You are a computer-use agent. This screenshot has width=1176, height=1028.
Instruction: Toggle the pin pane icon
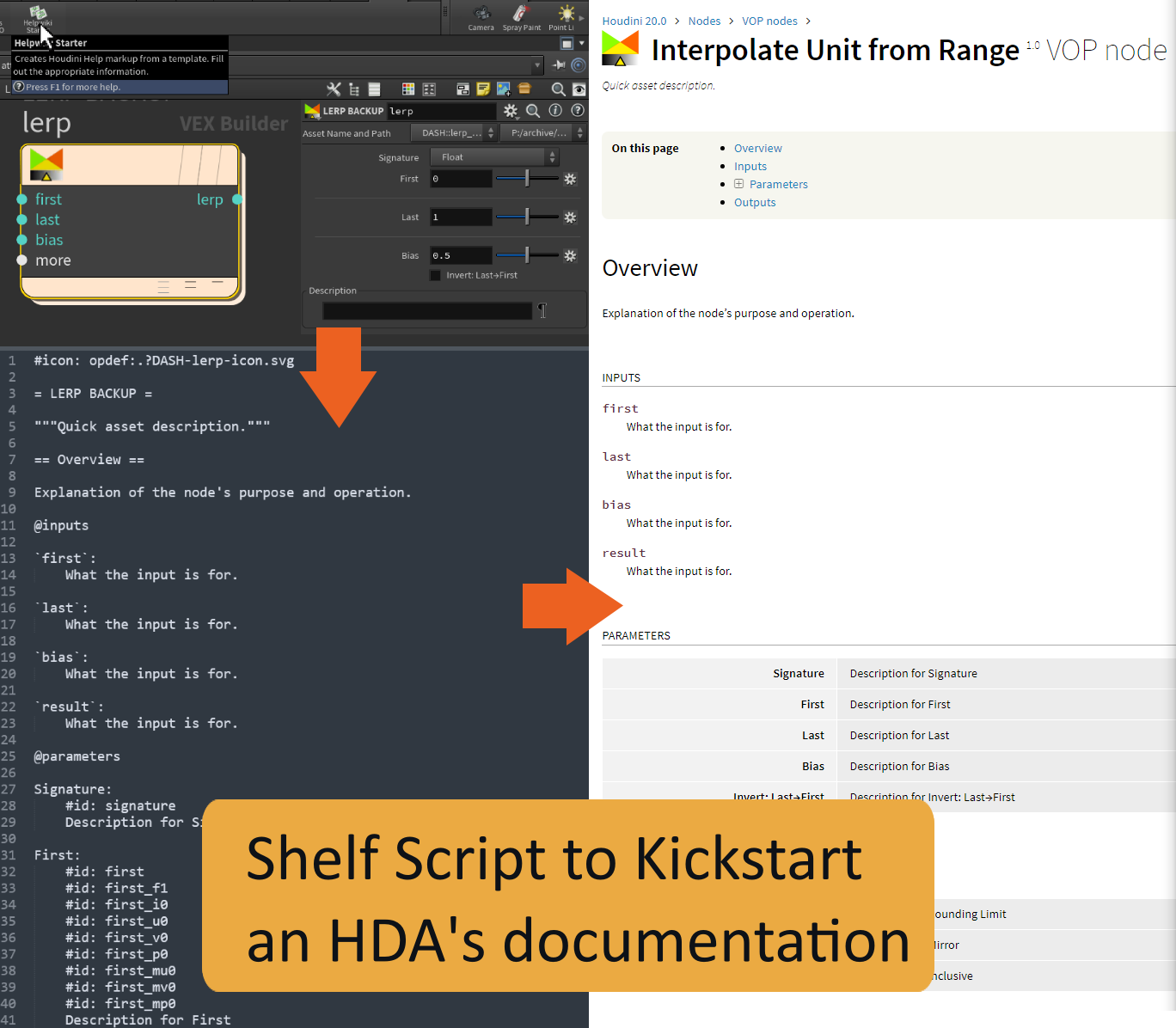pos(560,64)
